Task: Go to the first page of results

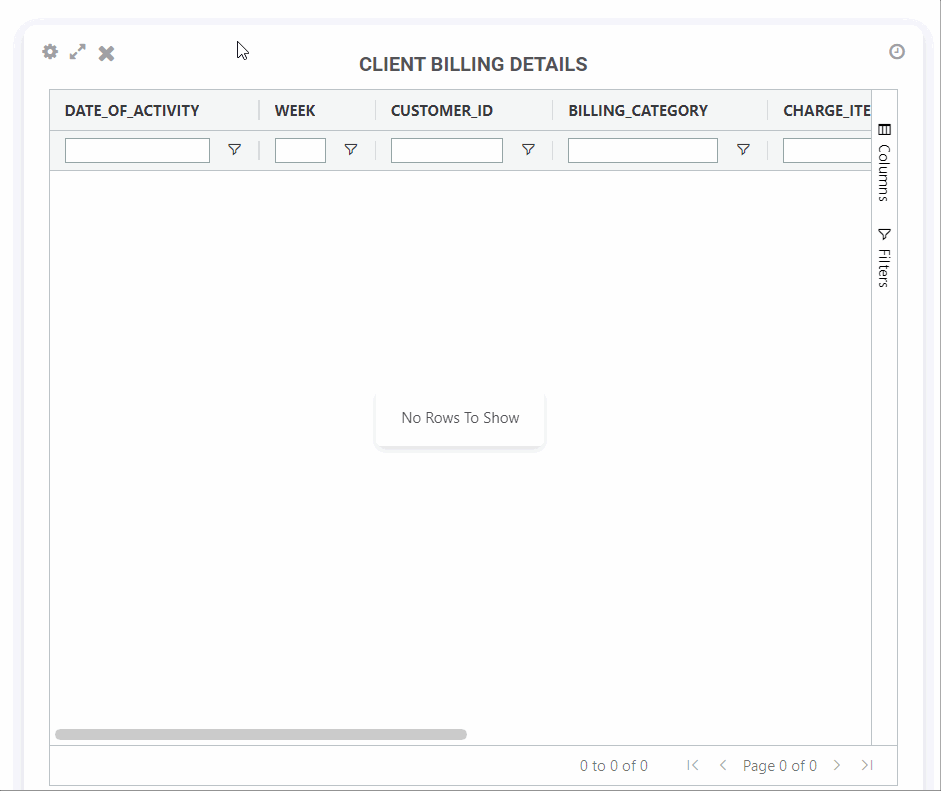Action: pyautogui.click(x=693, y=765)
